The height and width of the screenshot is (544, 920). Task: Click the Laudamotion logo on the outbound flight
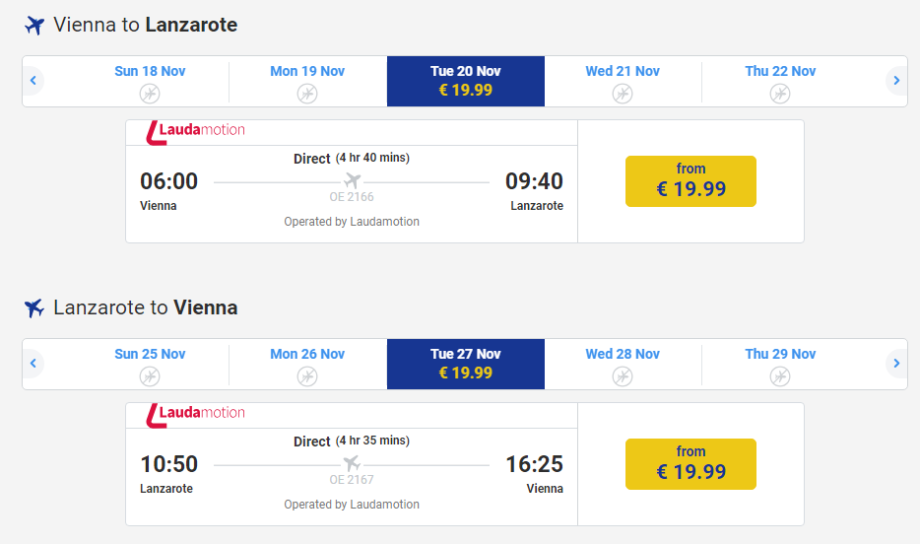coord(196,130)
